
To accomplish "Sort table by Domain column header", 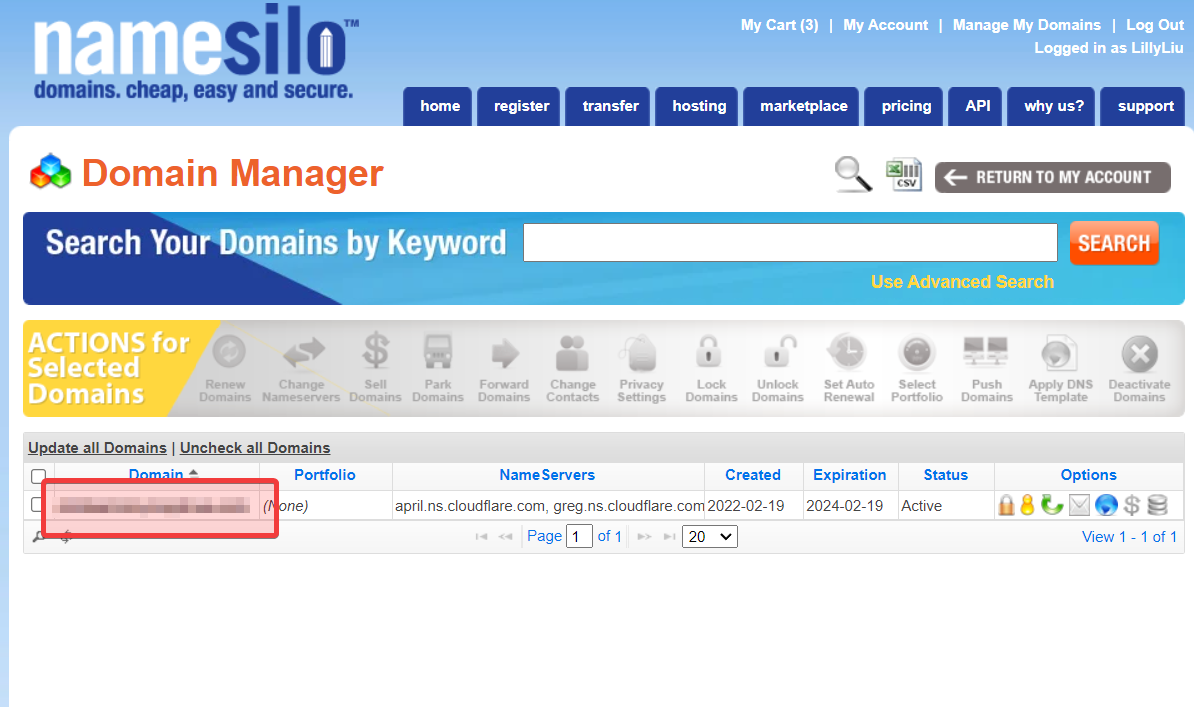I will 156,475.
